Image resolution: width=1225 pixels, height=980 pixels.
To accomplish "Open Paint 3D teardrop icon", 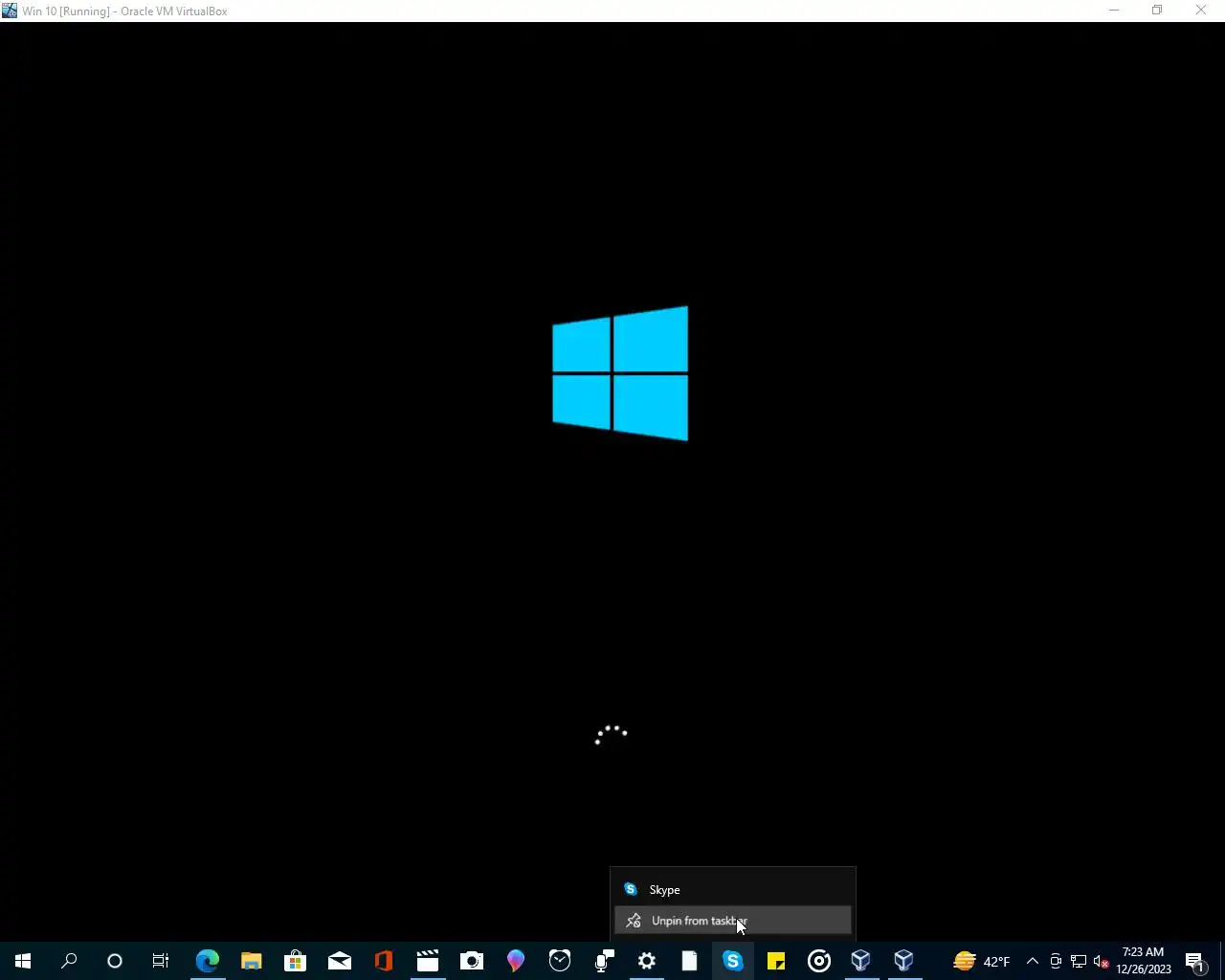I will 515,961.
